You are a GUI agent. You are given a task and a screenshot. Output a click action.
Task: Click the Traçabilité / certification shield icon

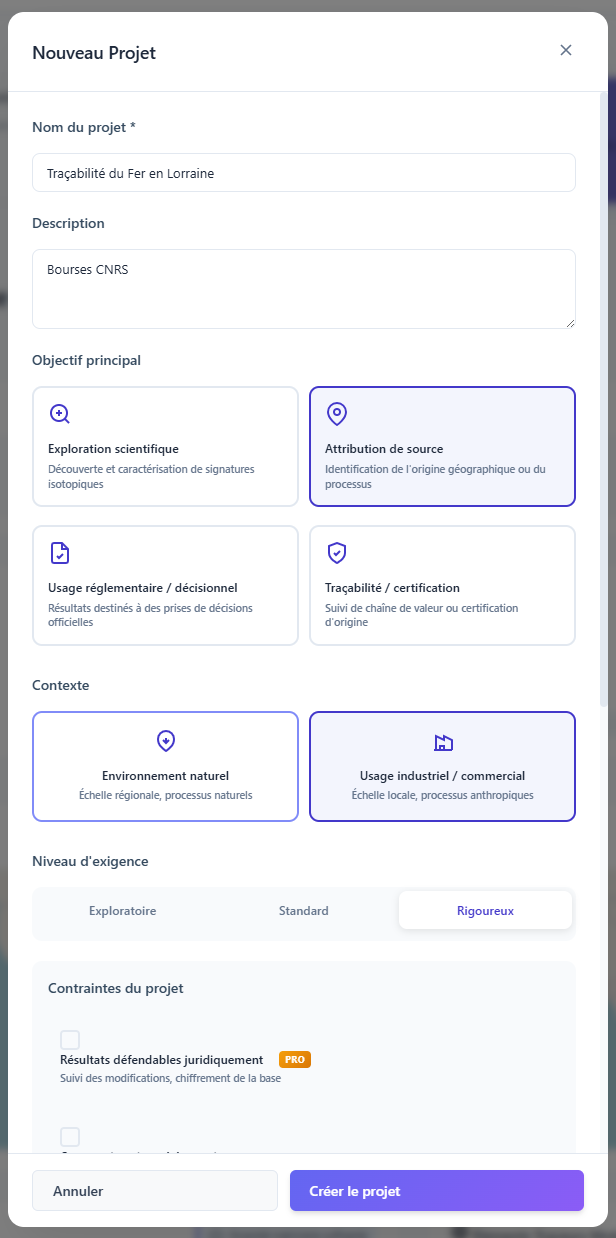[337, 552]
